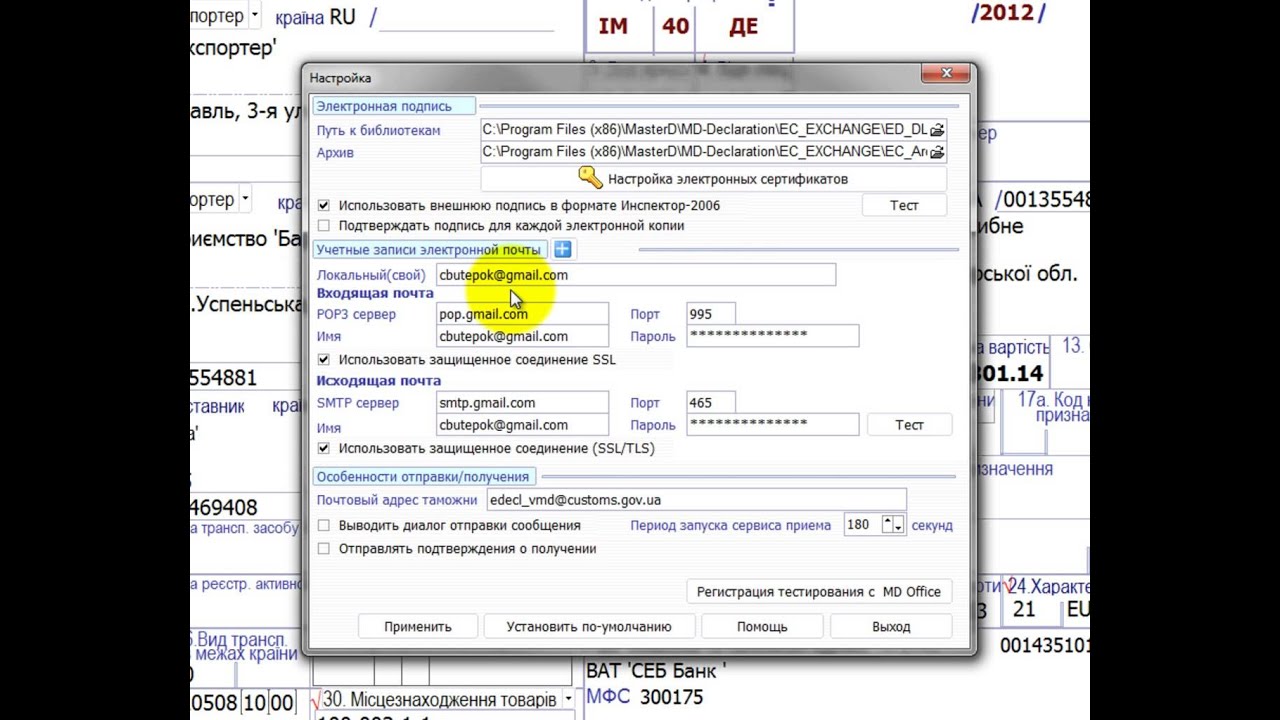Viewport: 1280px width, 720px height.
Task: Edit outgoing mail Имя field
Action: (x=522, y=425)
